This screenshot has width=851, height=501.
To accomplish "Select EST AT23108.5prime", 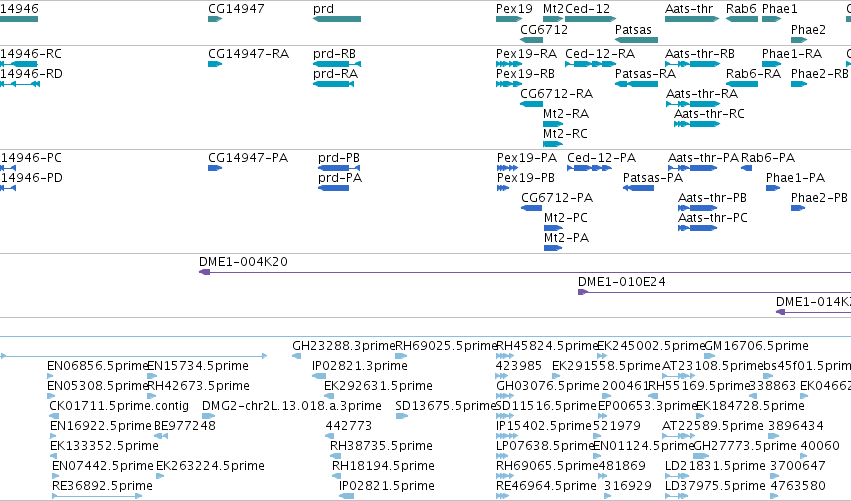I will click(x=678, y=376).
